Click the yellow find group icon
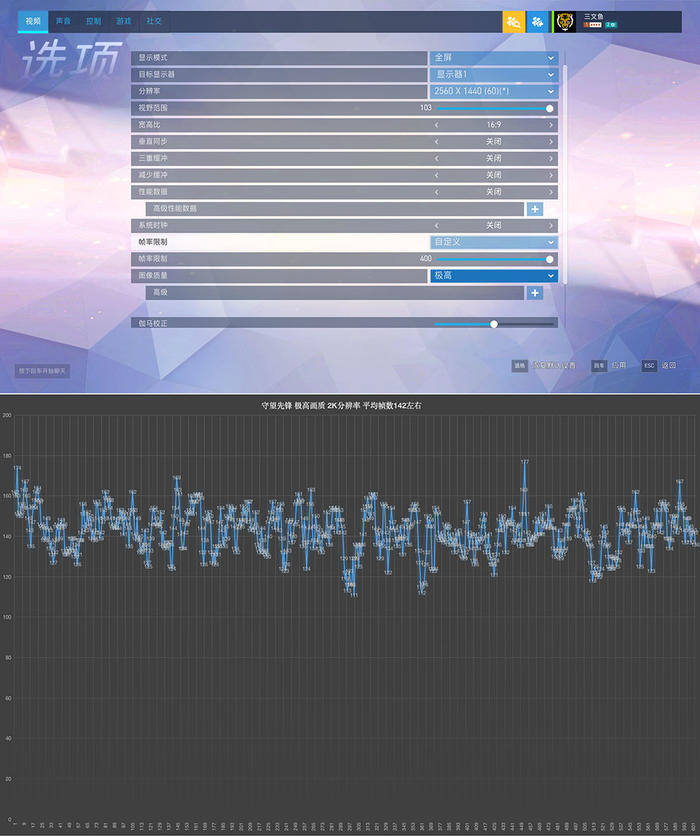 [514, 22]
